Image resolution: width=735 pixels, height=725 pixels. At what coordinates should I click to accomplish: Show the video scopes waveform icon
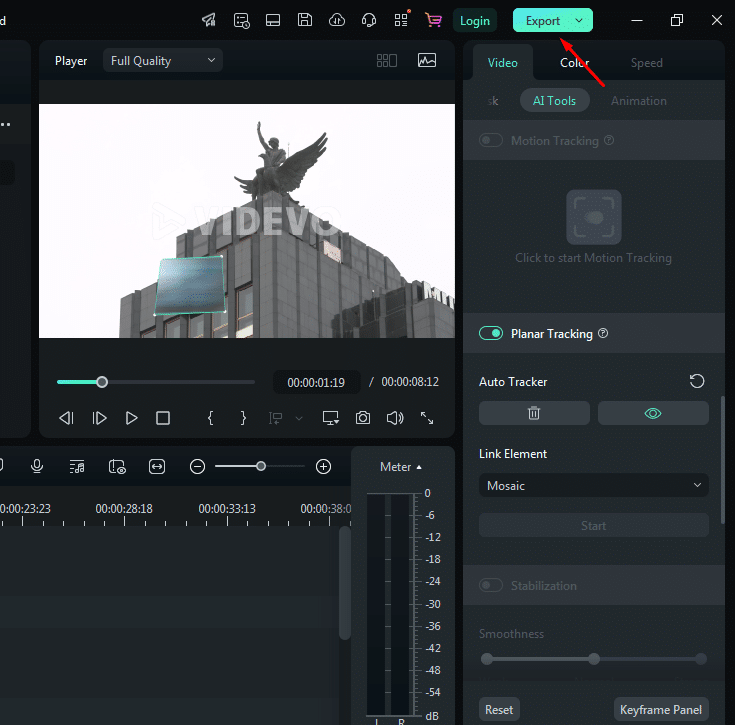coord(427,60)
